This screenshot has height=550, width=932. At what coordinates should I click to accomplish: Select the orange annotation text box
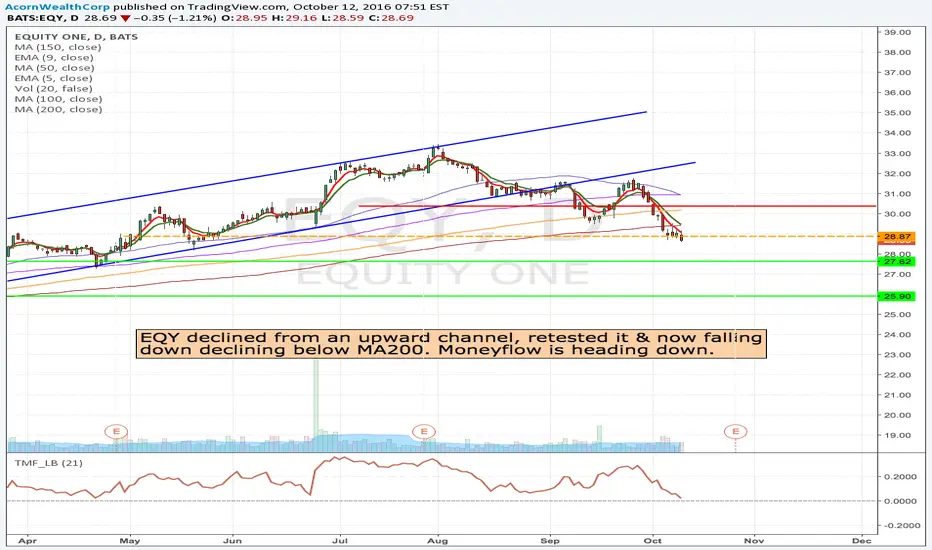coord(452,344)
